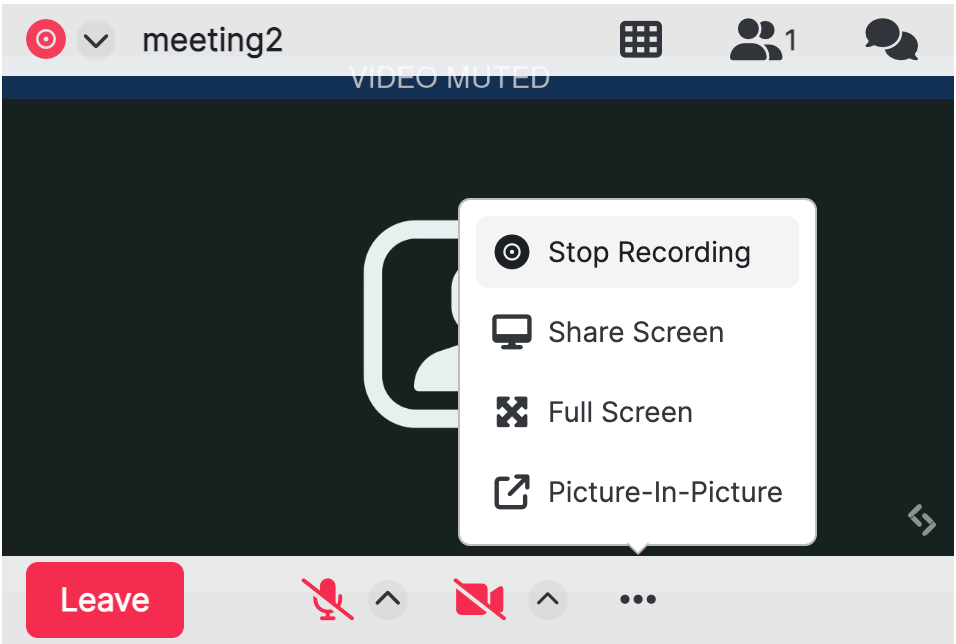Viewport: 956px width, 644px height.
Task: Show the participants list
Action: [757, 39]
